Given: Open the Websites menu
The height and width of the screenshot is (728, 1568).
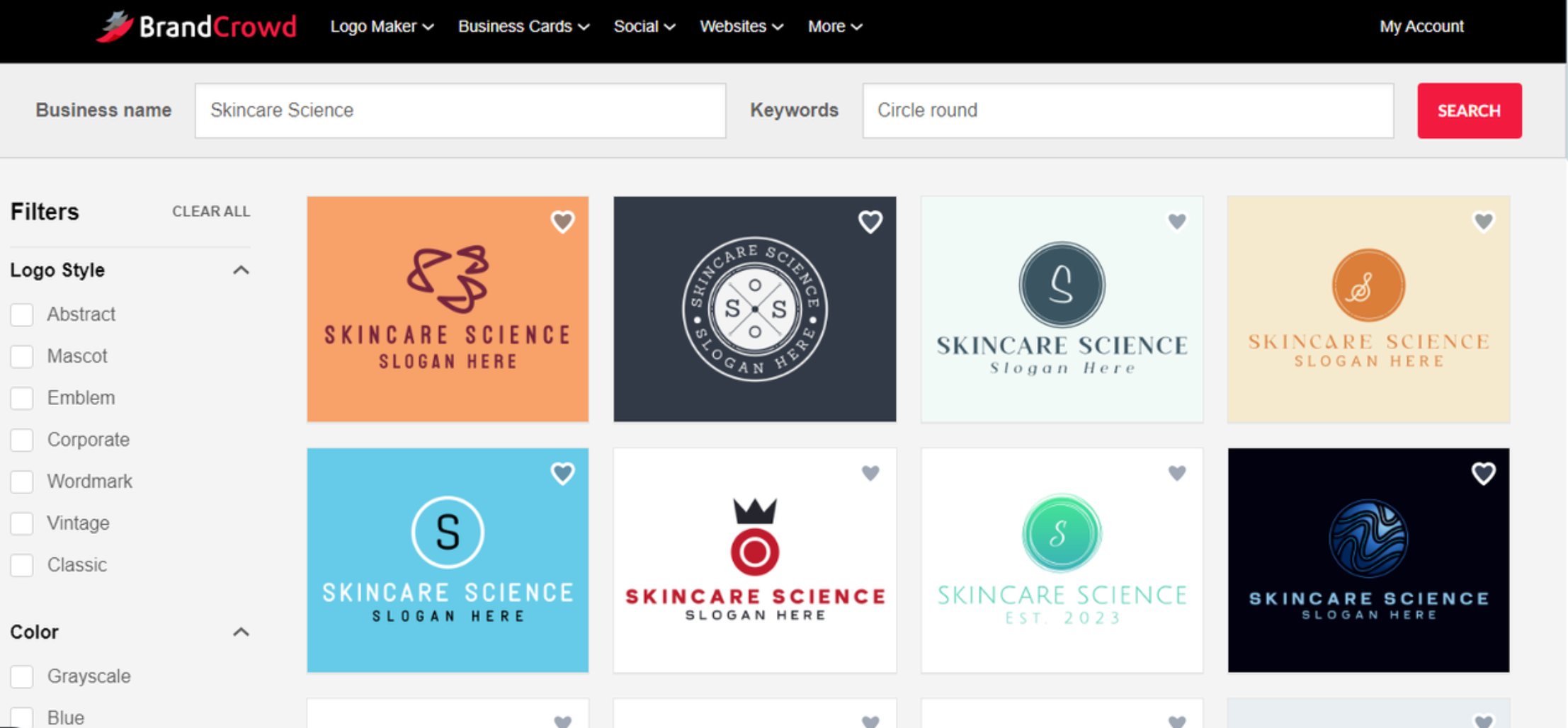Looking at the screenshot, I should click(x=741, y=26).
